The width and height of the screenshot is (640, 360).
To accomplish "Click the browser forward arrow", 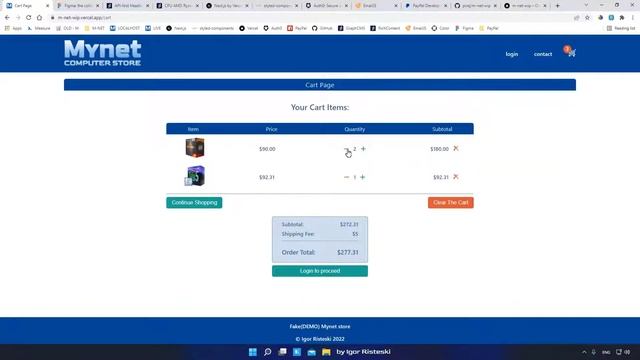I will point(18,18).
